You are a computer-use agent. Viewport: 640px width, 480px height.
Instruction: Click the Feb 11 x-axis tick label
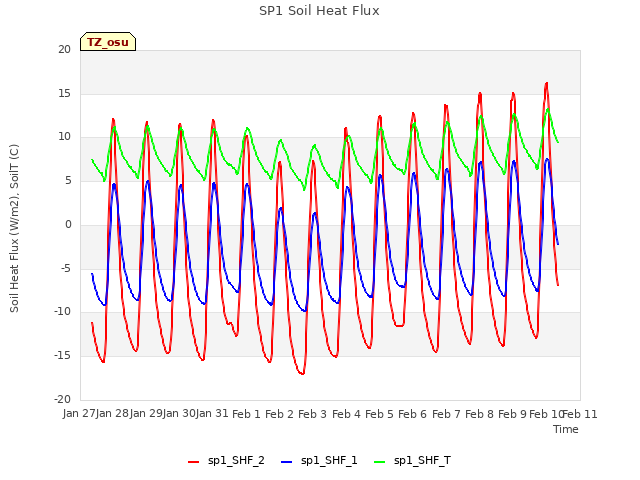[x=580, y=414]
